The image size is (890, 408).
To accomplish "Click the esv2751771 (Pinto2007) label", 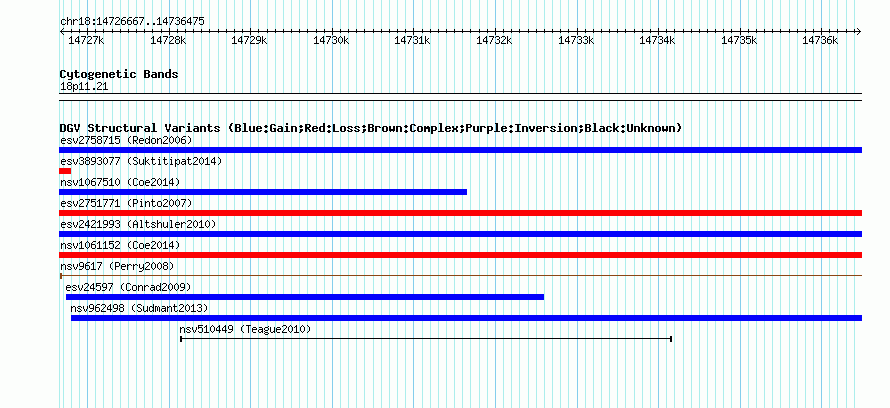I will [126, 203].
